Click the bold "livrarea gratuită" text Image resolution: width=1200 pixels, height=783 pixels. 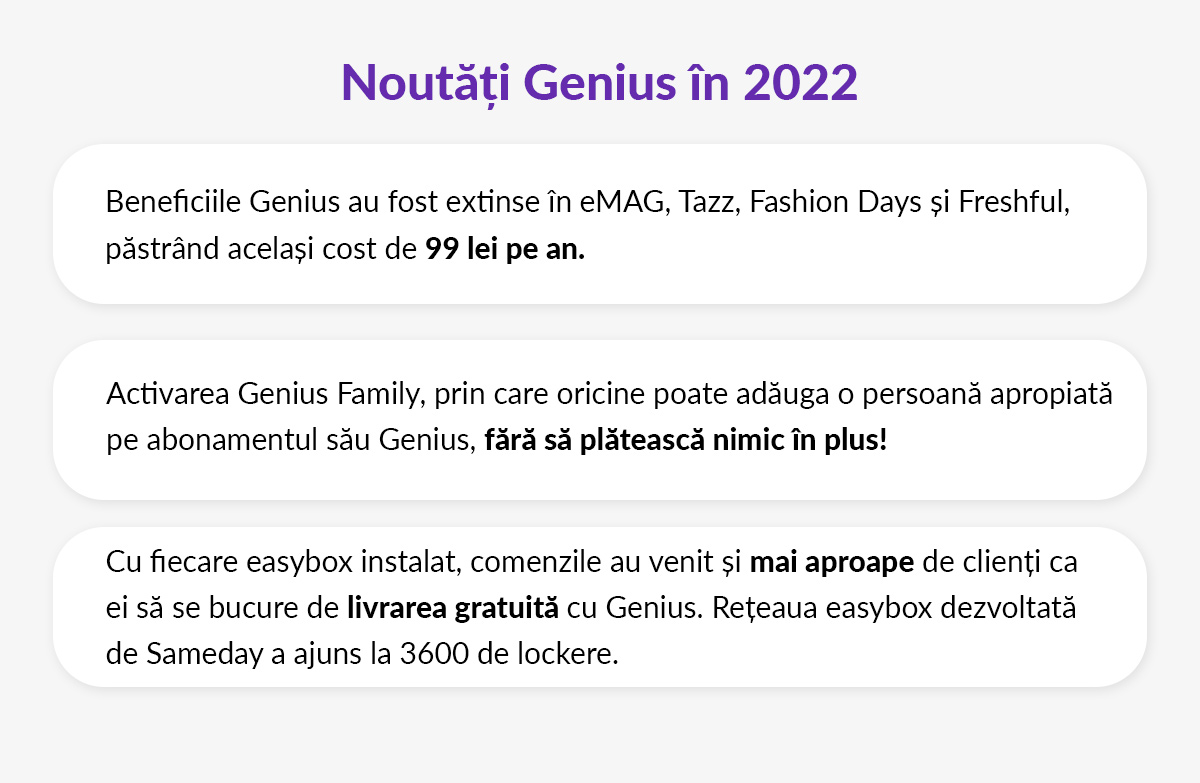[x=453, y=608]
